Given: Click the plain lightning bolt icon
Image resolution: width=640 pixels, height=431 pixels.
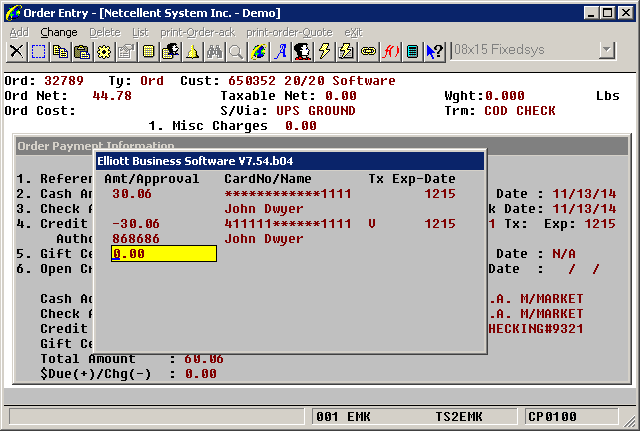Looking at the screenshot, I should [x=324, y=52].
